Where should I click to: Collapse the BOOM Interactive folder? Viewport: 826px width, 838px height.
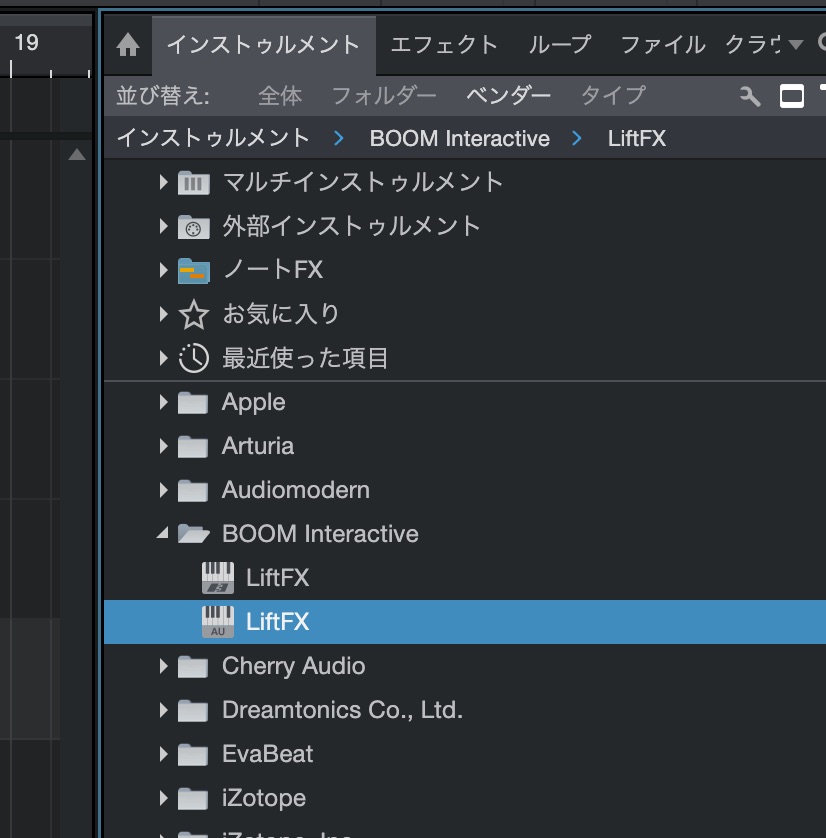pos(163,533)
